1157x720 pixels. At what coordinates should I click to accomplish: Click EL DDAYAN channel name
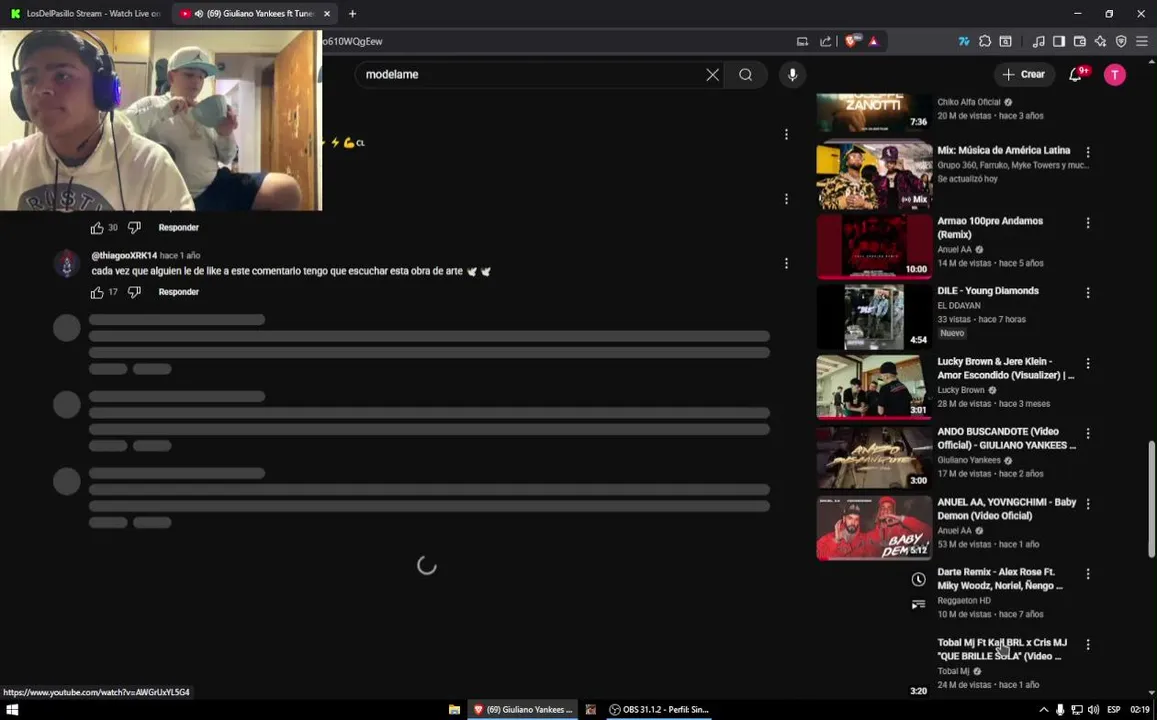pos(959,305)
